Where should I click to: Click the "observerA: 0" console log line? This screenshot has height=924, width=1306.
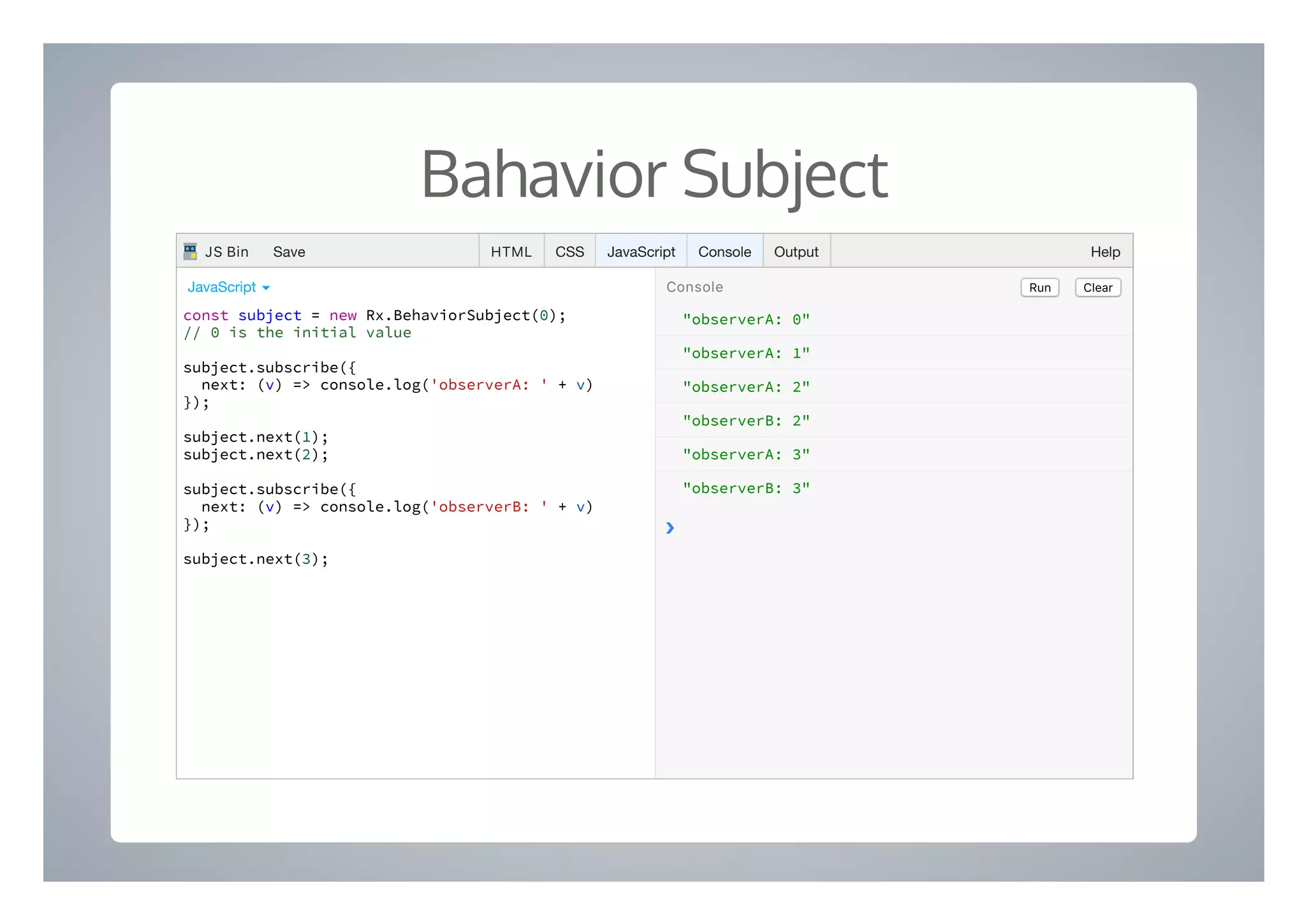745,319
